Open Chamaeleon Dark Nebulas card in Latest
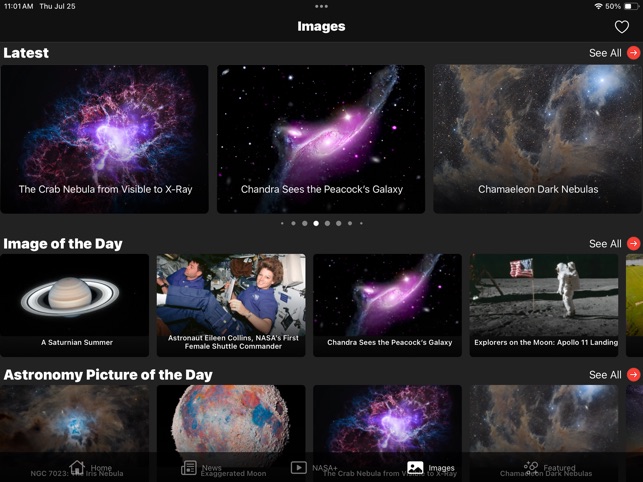 [x=538, y=139]
